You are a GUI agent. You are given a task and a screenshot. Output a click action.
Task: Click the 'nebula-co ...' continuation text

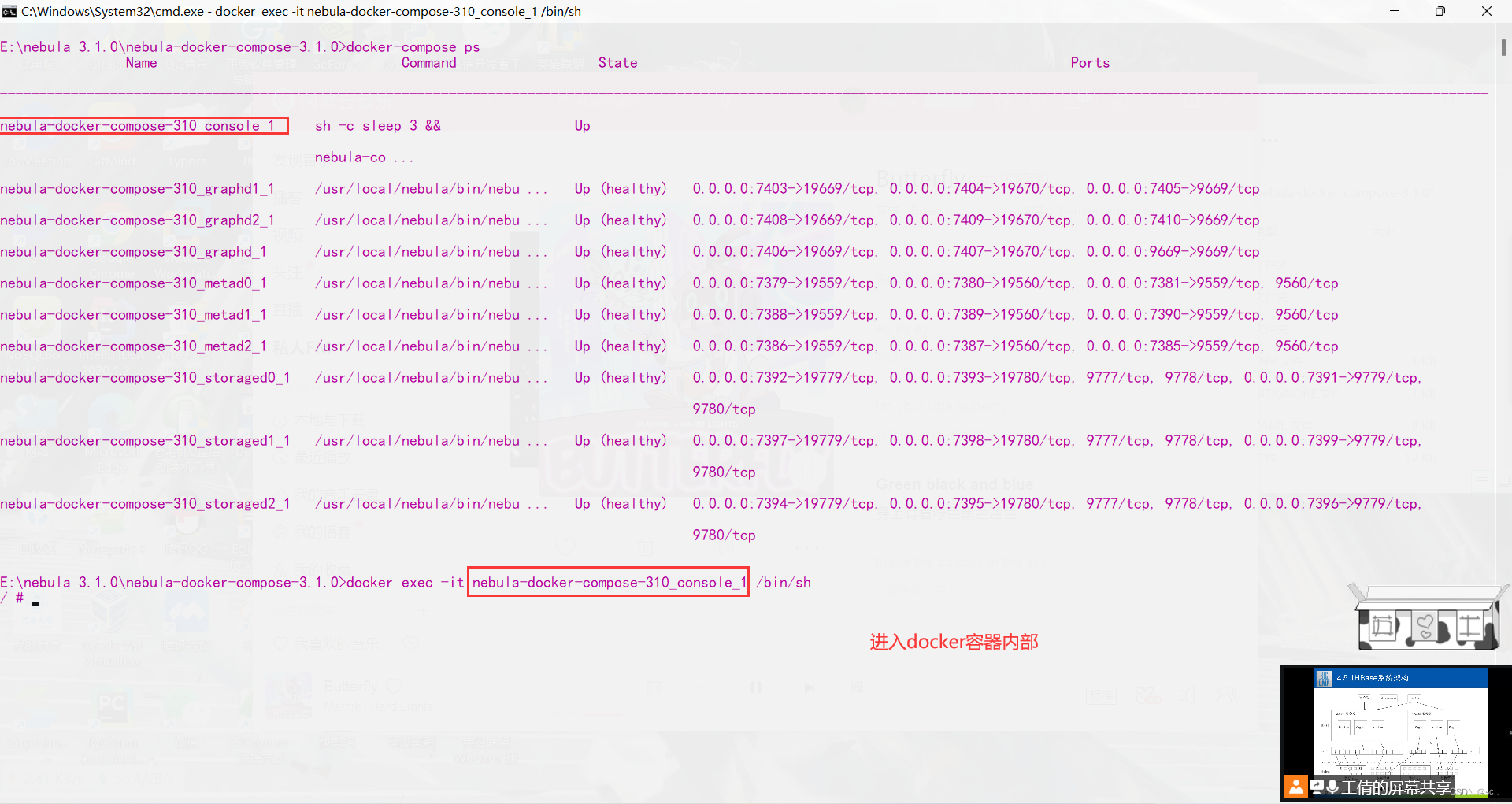(364, 157)
